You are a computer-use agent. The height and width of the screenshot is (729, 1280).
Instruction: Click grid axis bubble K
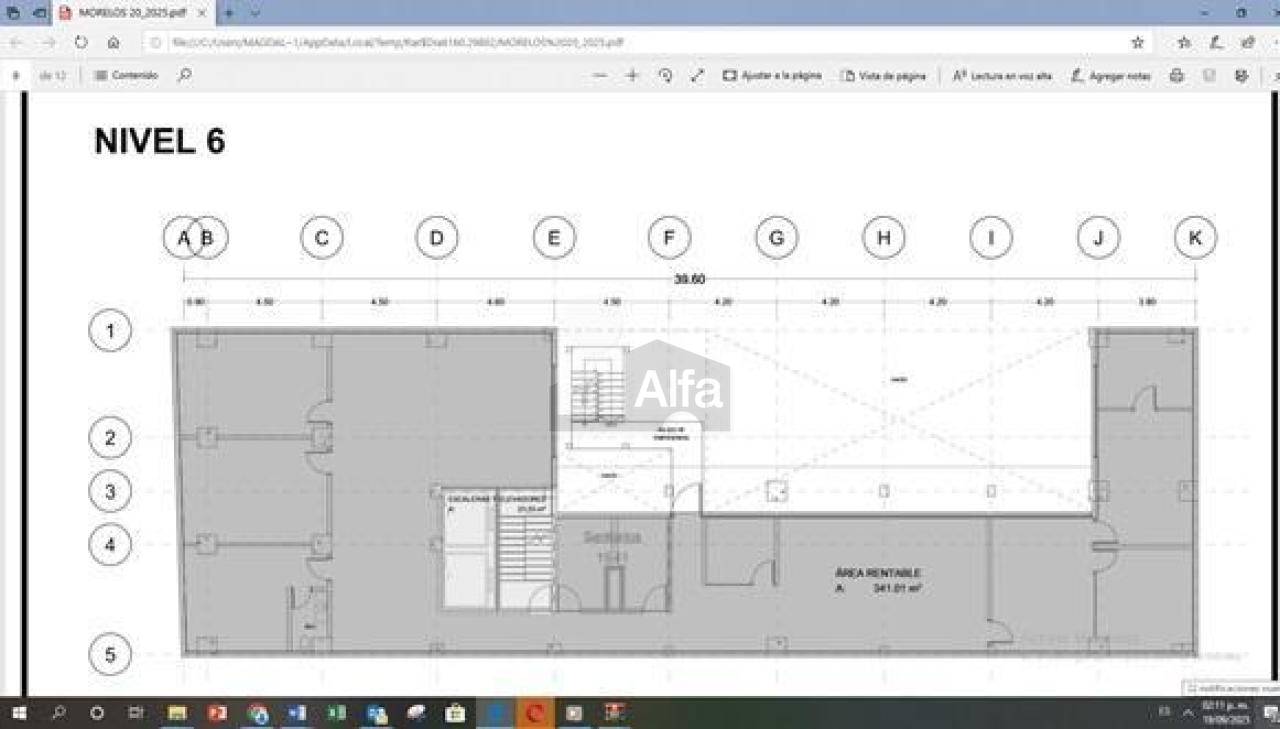(1195, 238)
